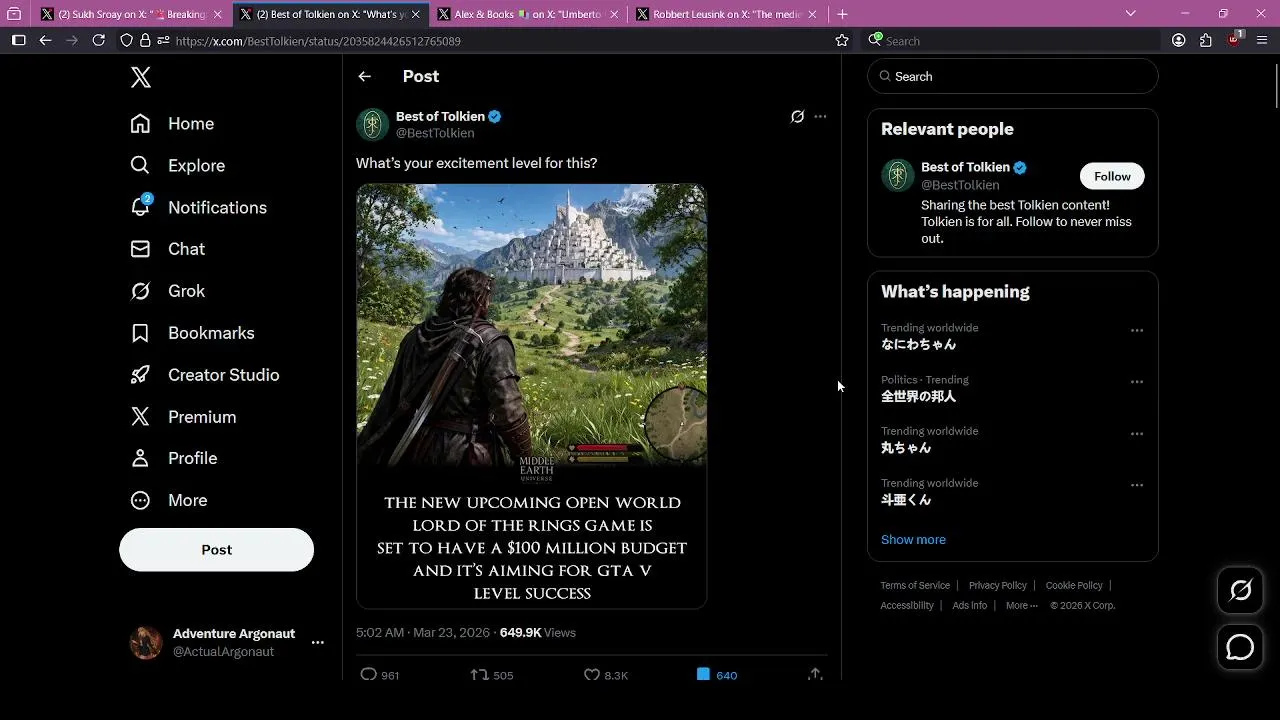The image size is (1280, 720).
Task: List all tabs dropdown arrow
Action: [1131, 14]
